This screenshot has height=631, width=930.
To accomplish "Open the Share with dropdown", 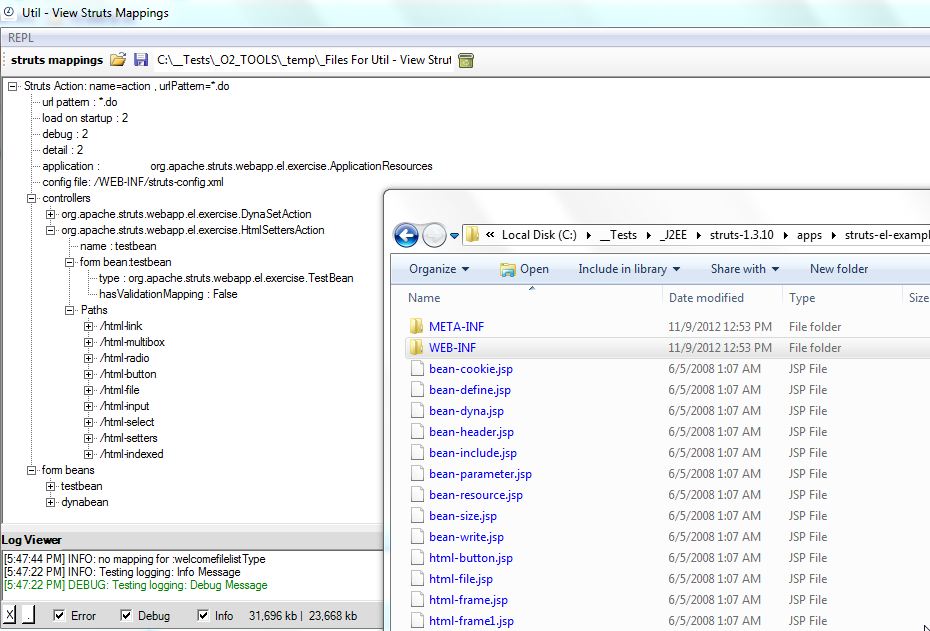I will coord(744,269).
